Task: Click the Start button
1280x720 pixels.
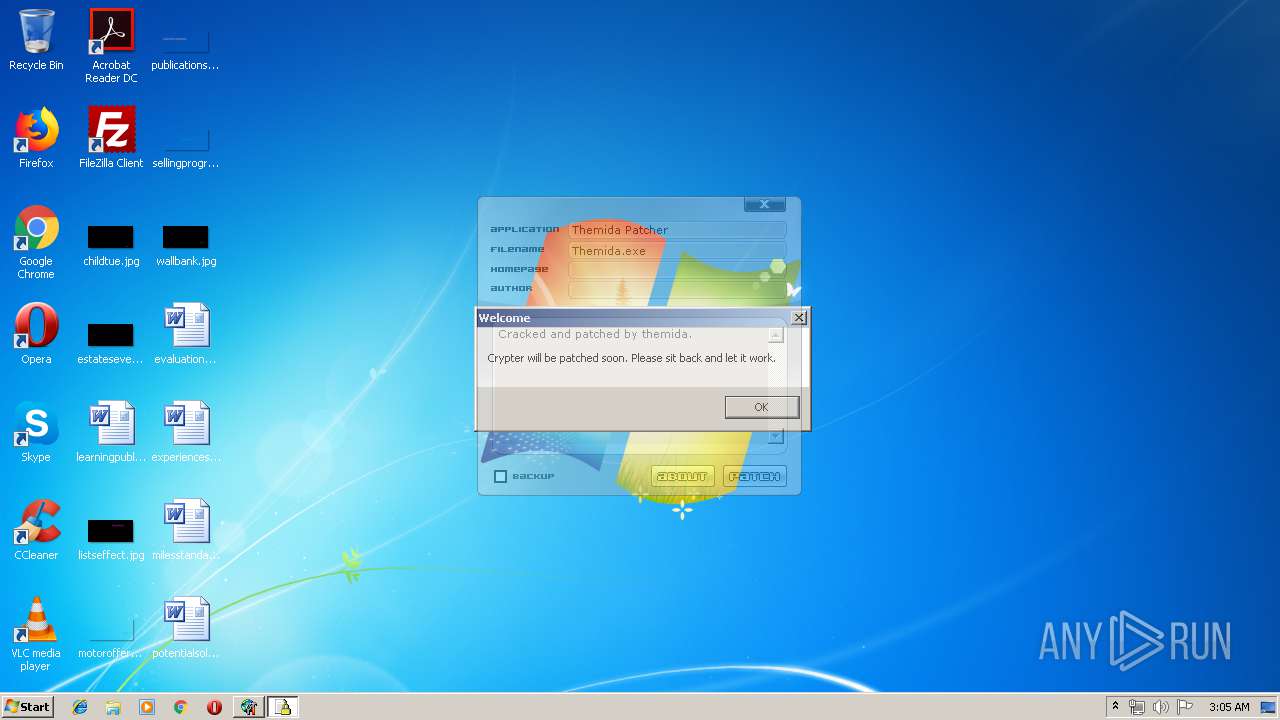Action: click(x=27, y=707)
